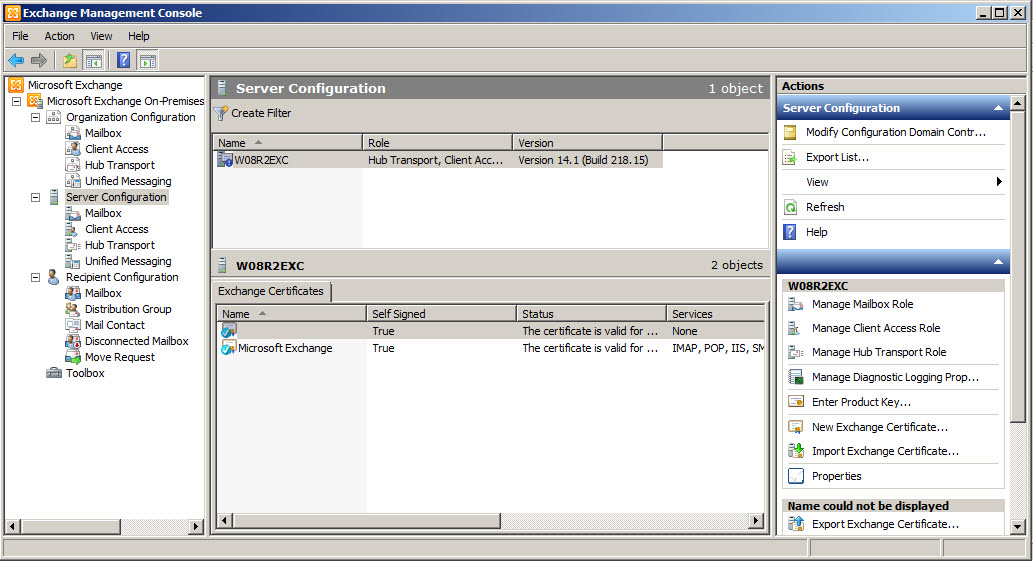Select the Move Request node
The image size is (1033, 561).
point(119,357)
